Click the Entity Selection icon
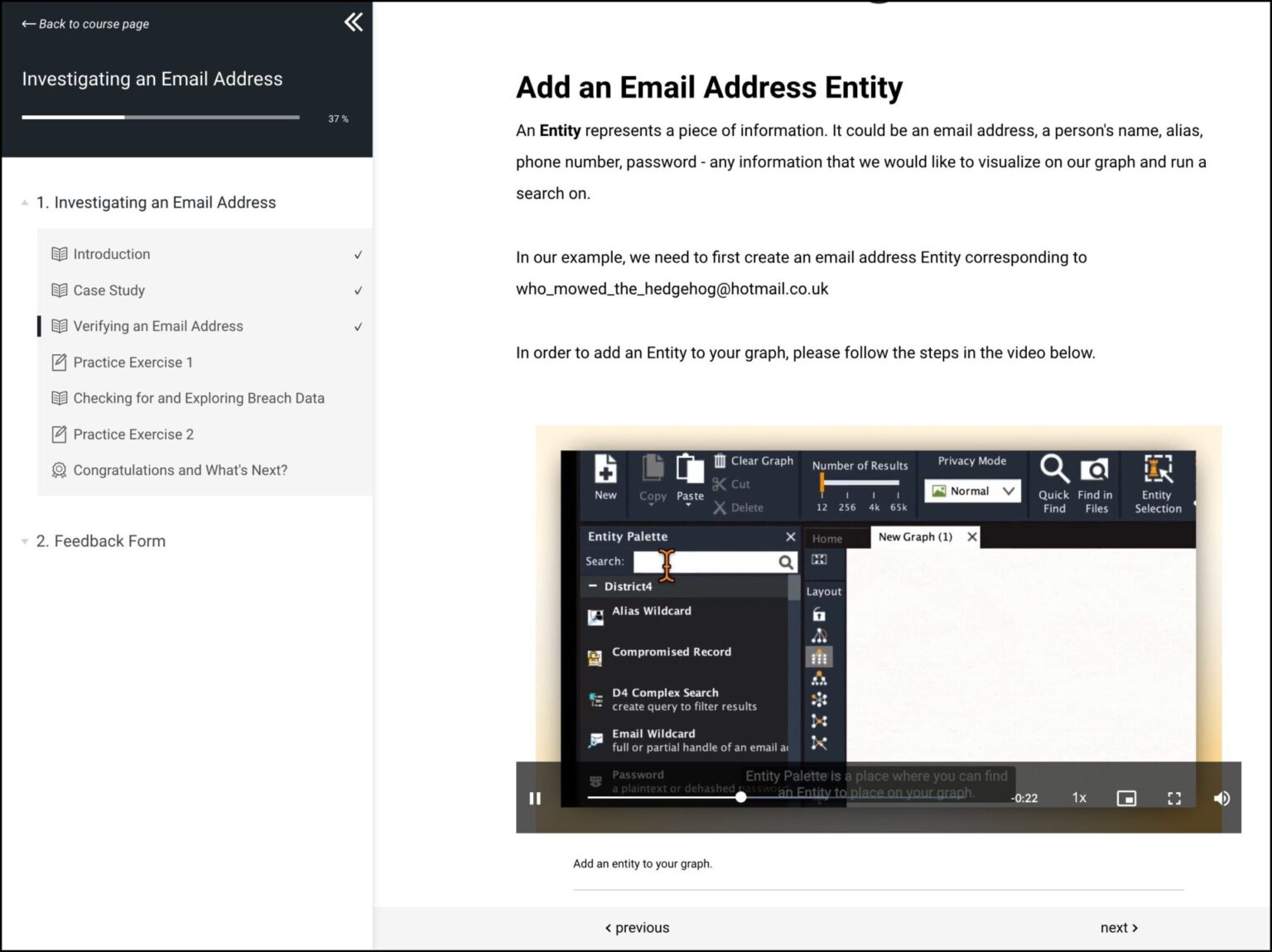 click(1158, 469)
